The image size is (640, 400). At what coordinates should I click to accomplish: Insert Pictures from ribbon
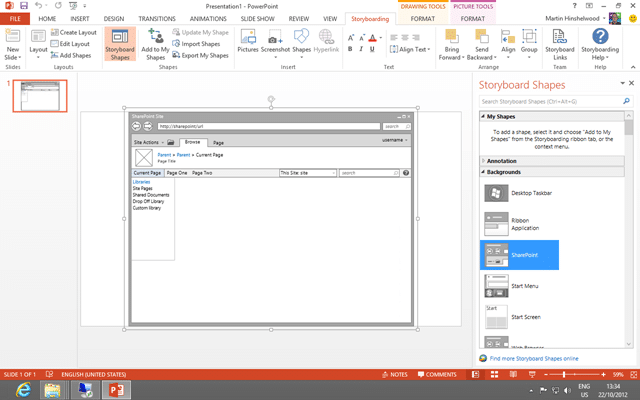point(248,41)
